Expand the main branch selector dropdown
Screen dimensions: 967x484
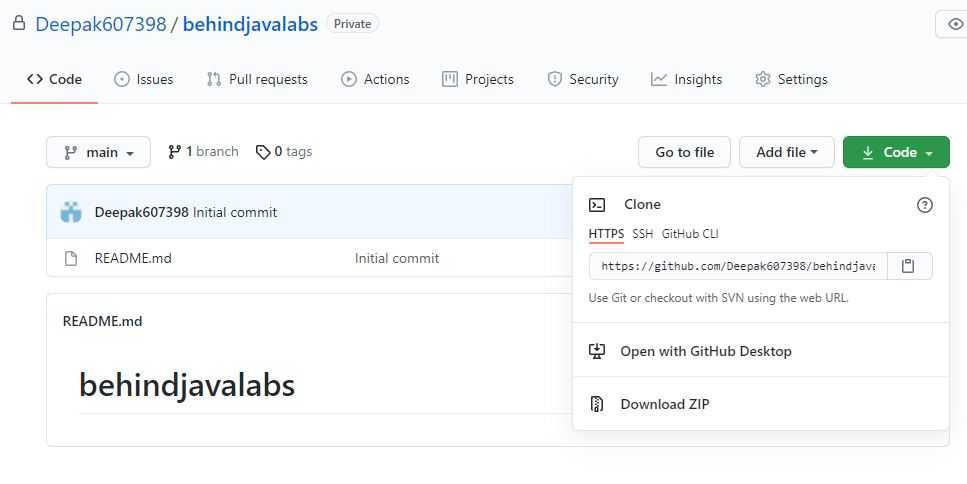click(x=98, y=152)
